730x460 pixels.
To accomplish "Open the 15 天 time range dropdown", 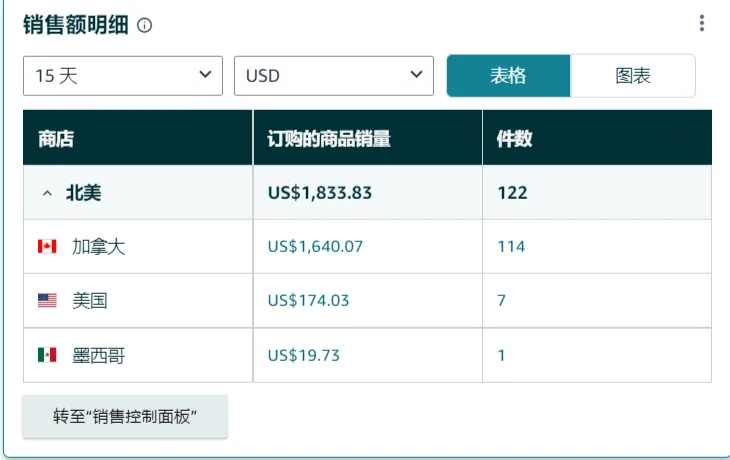I will tap(123, 76).
